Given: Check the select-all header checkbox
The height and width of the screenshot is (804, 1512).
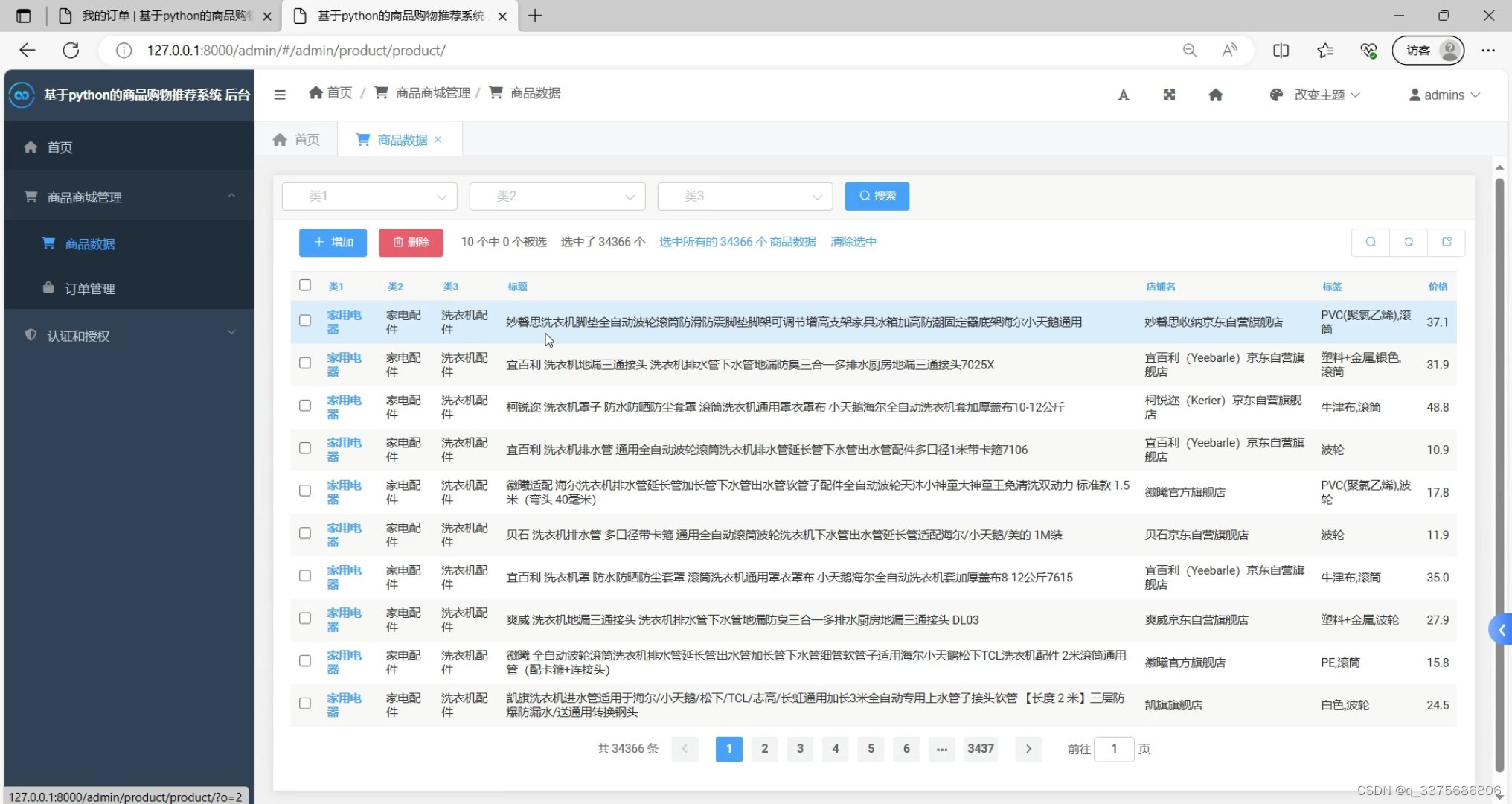Looking at the screenshot, I should [305, 285].
